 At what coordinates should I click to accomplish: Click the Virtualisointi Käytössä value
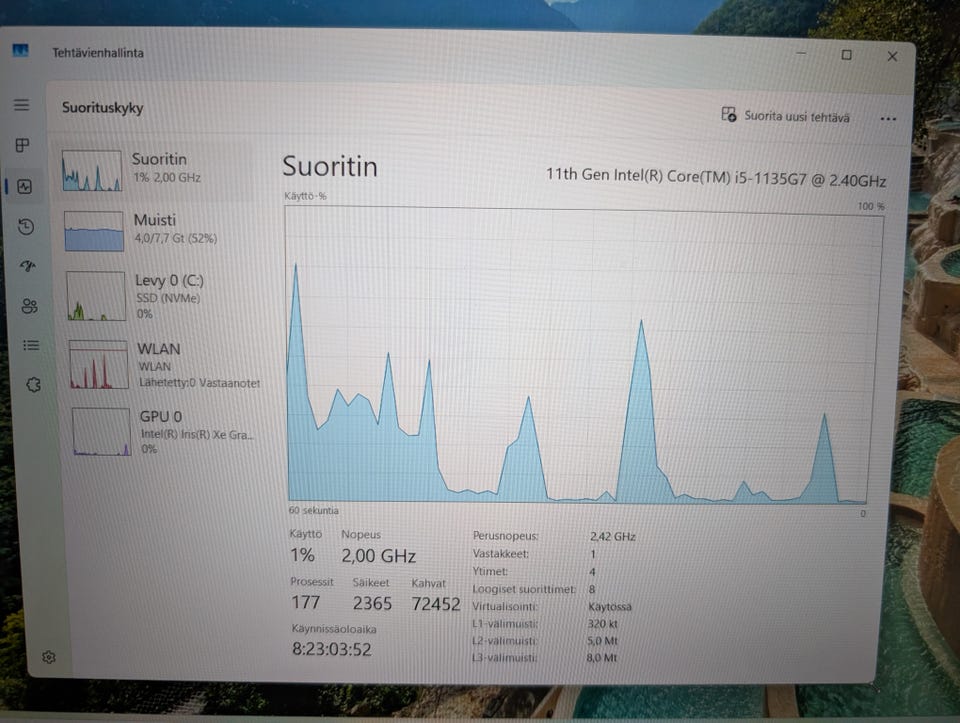click(609, 607)
